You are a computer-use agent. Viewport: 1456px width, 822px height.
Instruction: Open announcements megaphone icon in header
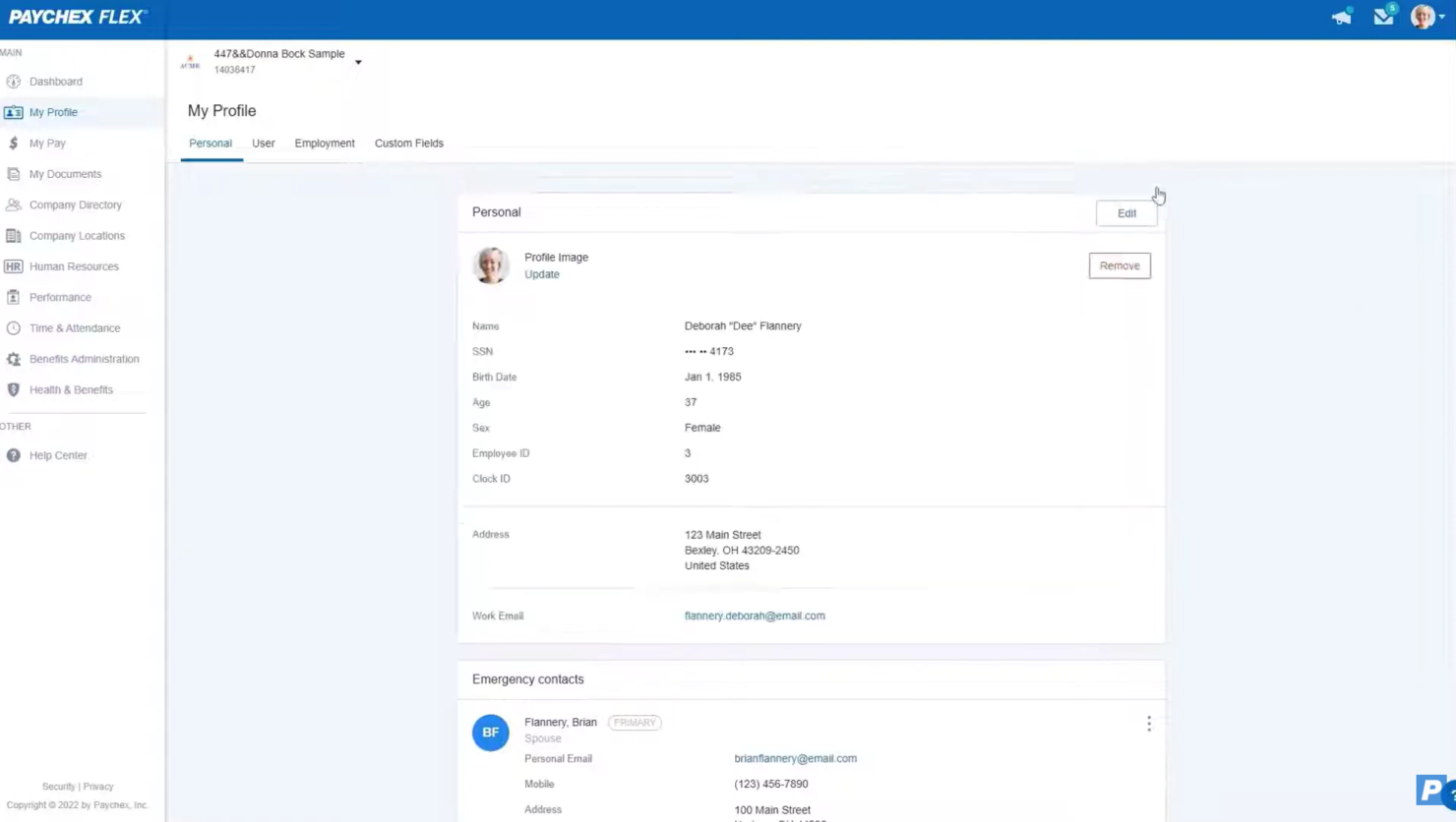click(x=1342, y=17)
